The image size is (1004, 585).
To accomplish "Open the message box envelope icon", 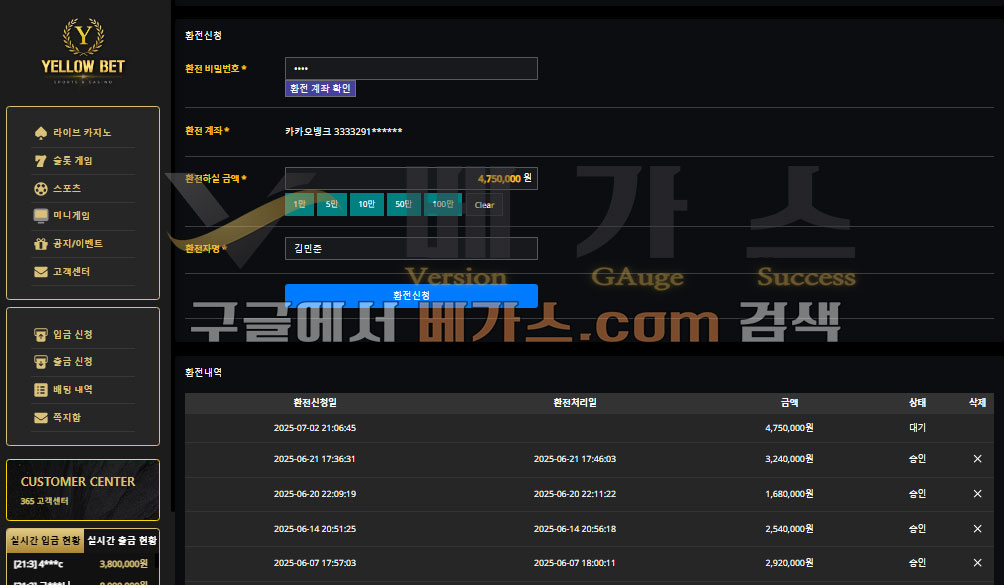I will [x=40, y=418].
